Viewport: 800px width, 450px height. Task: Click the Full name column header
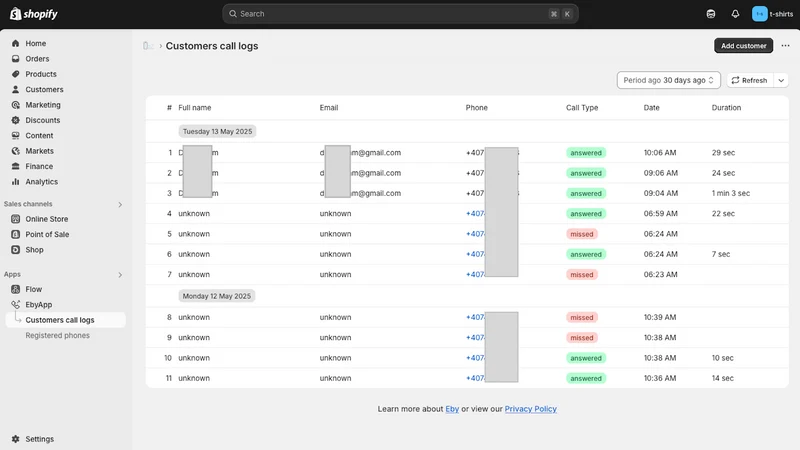point(194,108)
